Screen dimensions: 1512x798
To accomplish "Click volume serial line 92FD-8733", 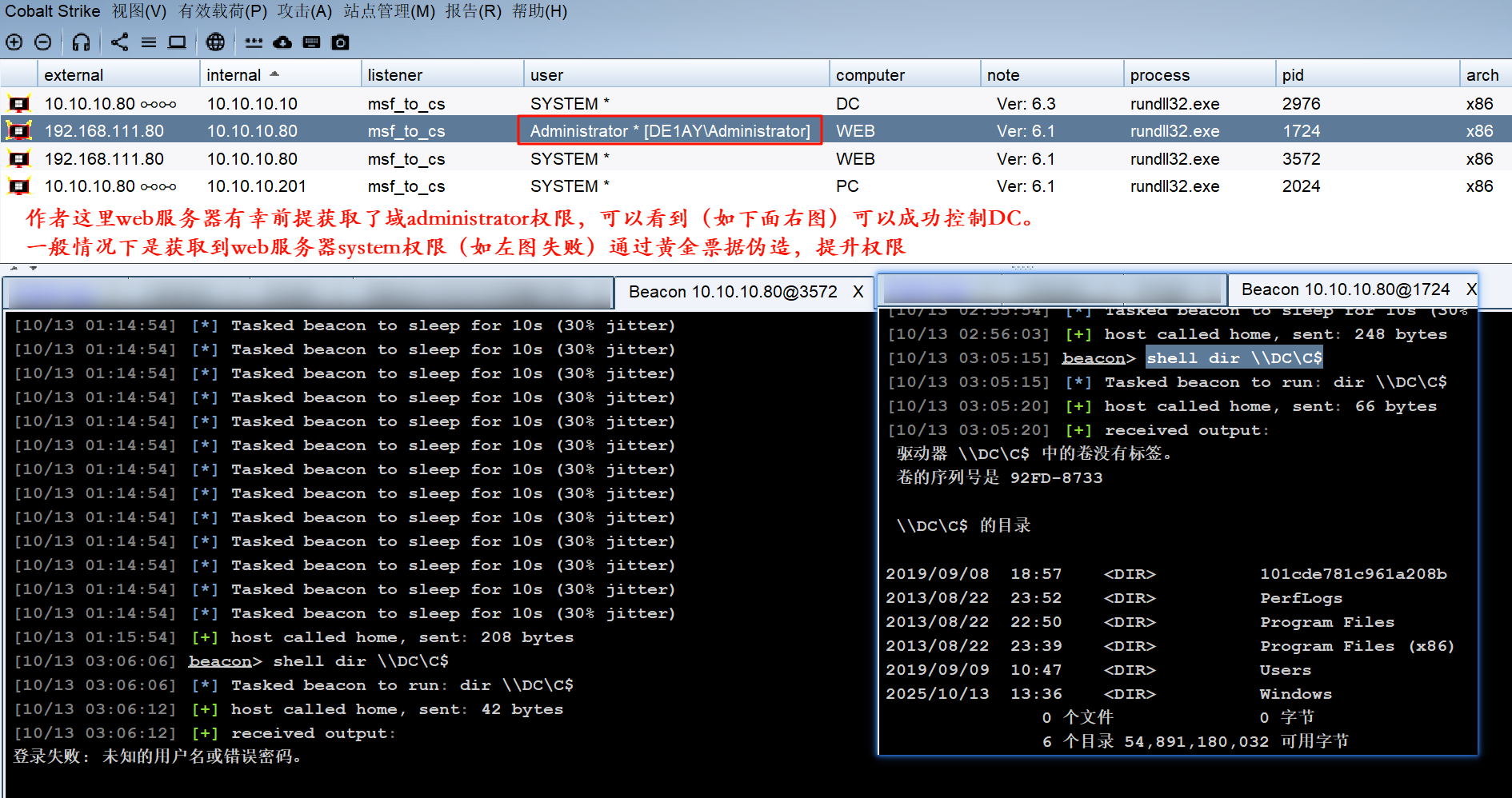I will coord(1000,477).
